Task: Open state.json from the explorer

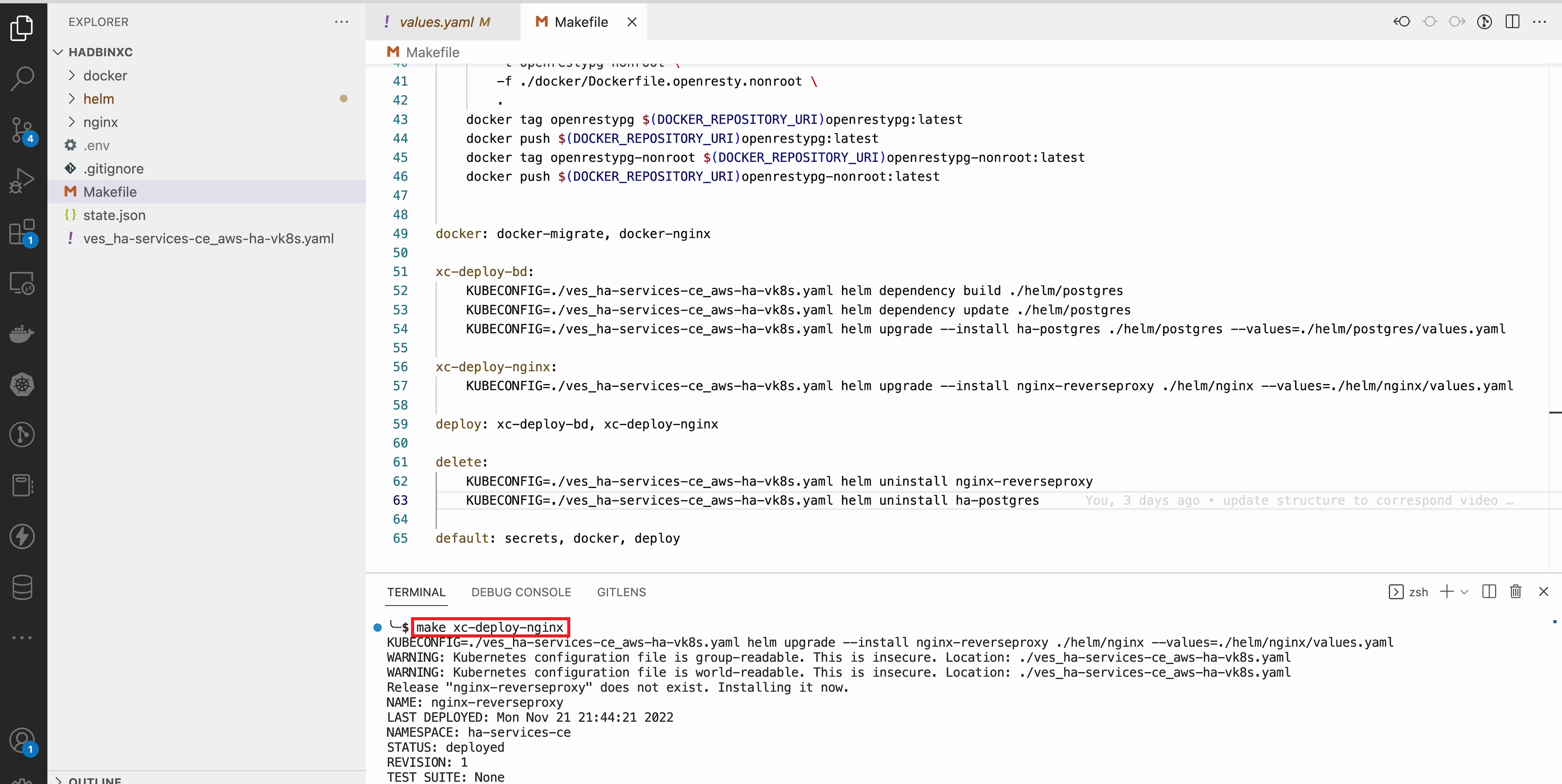Action: [x=114, y=215]
